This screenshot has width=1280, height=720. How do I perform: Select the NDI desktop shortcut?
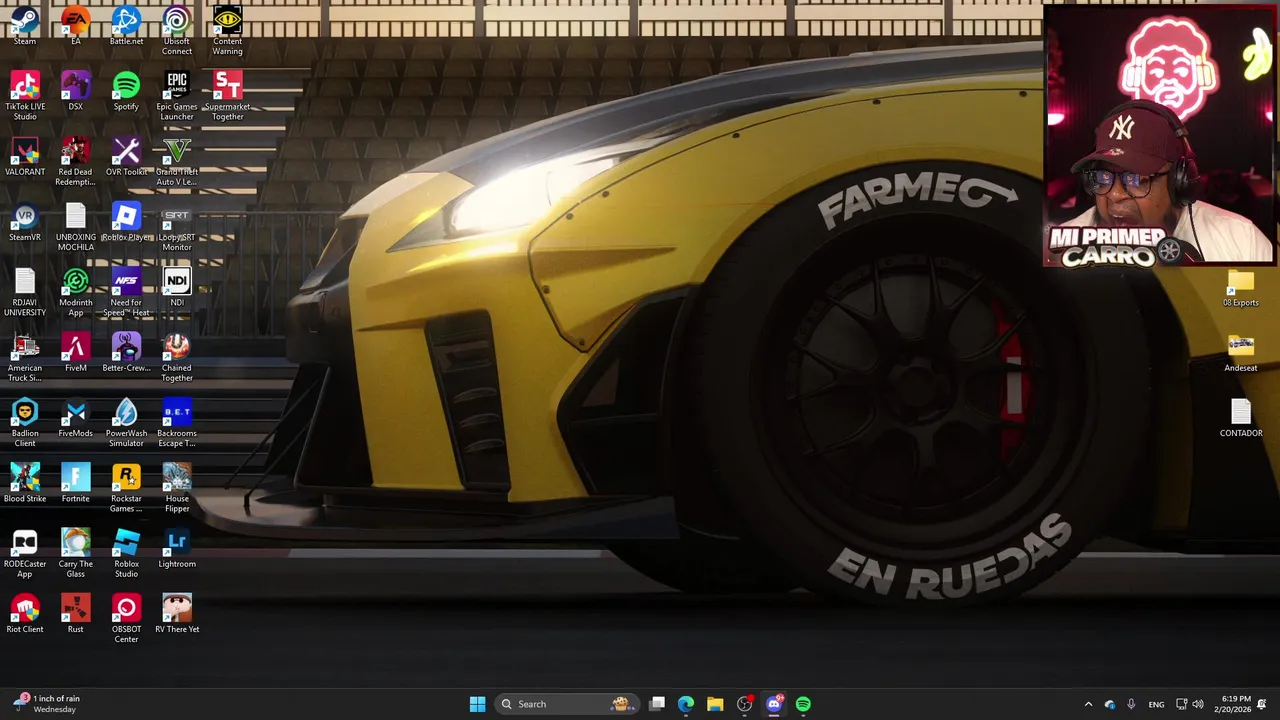point(177,287)
